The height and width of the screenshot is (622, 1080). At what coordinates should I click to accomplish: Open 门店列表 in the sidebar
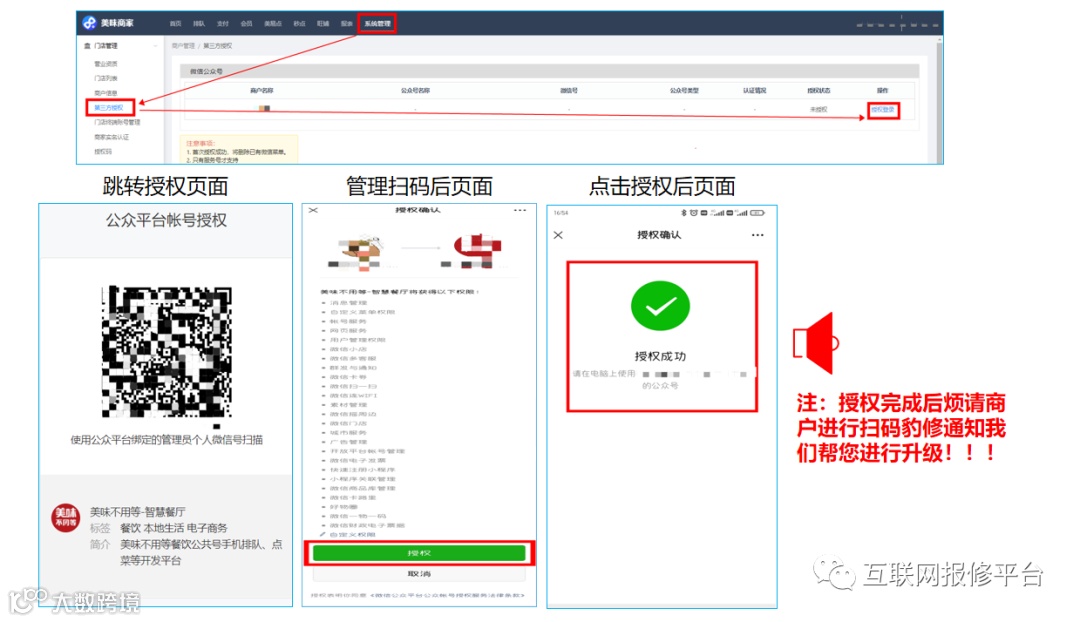point(106,78)
